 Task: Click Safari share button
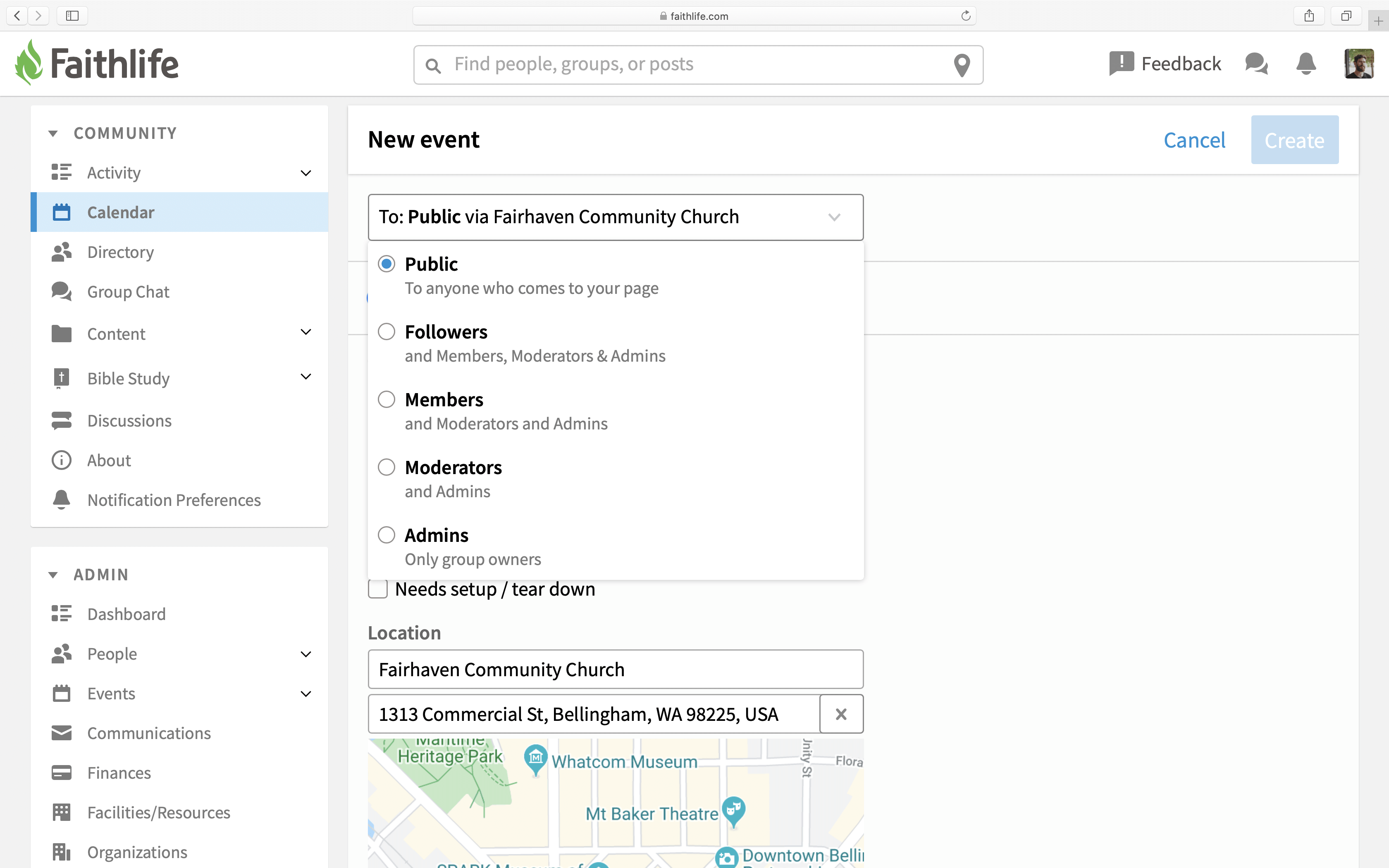coord(1309,16)
